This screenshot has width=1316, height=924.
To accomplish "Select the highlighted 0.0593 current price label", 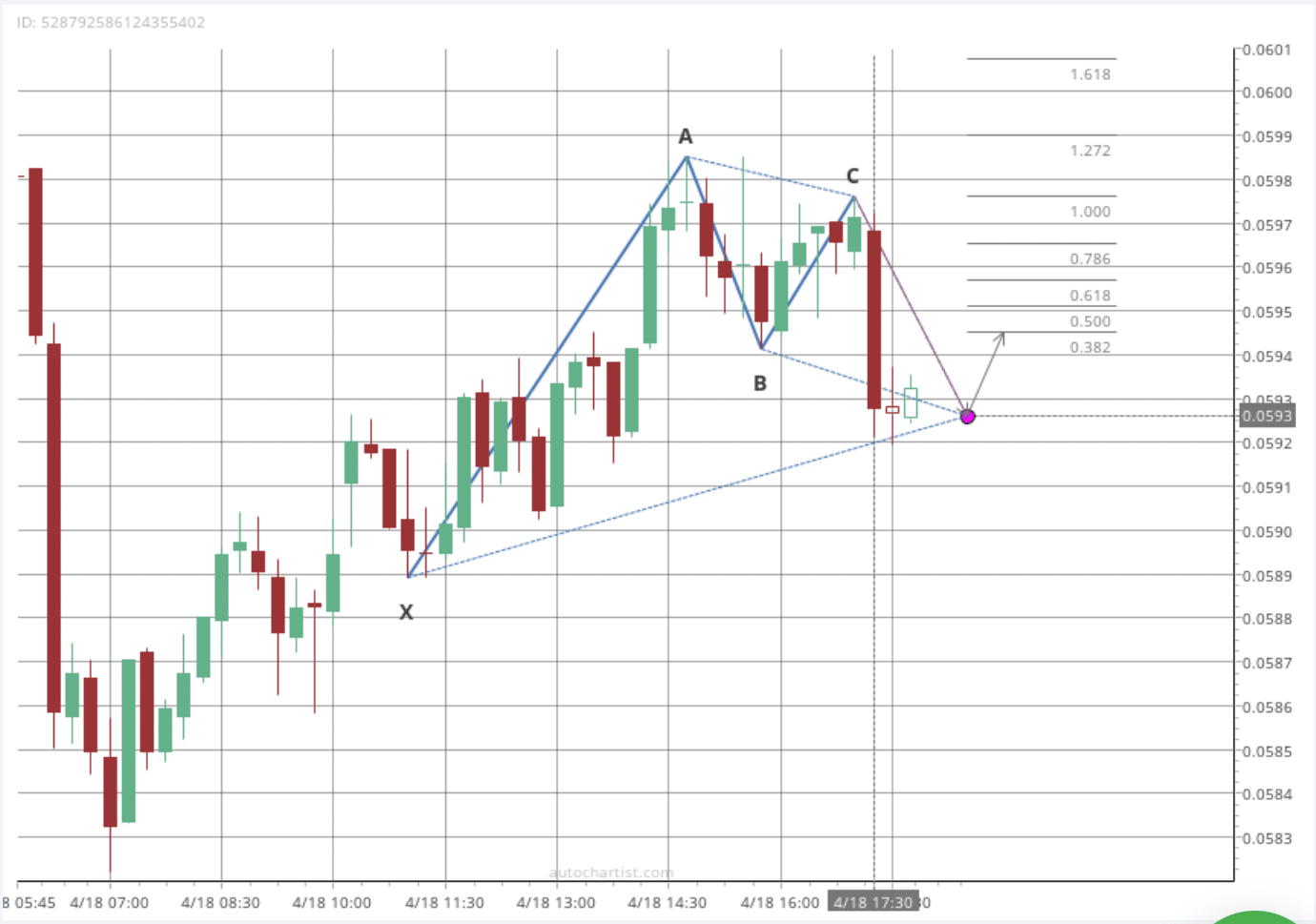I will (1266, 416).
